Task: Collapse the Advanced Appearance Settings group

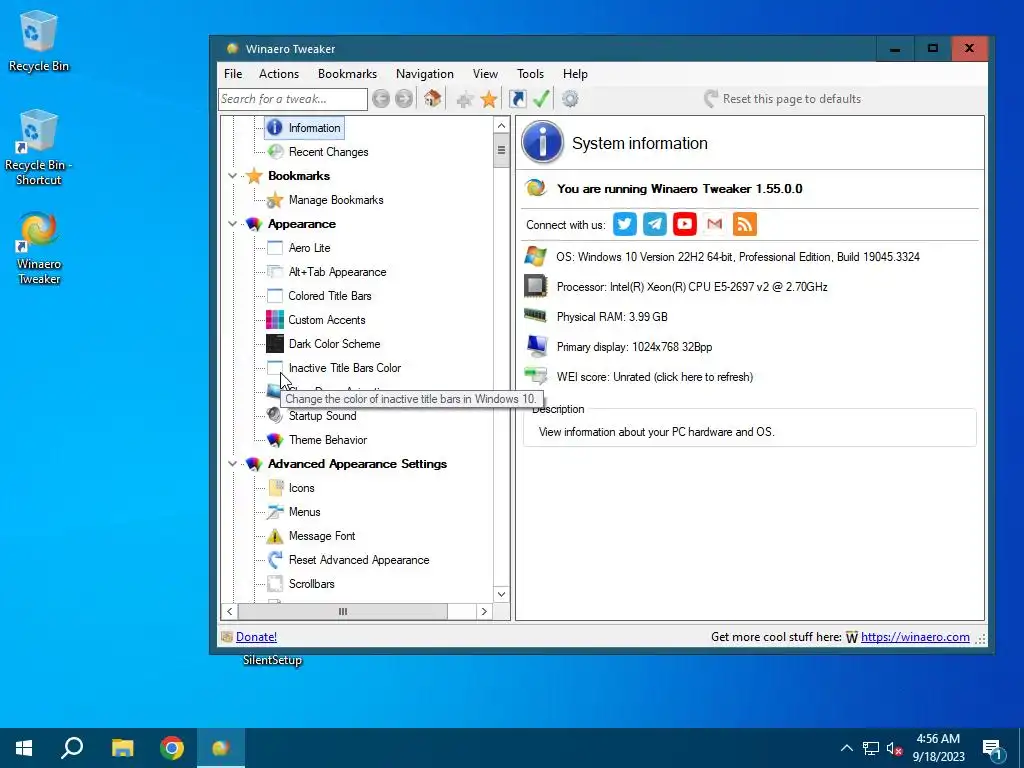Action: tap(232, 464)
